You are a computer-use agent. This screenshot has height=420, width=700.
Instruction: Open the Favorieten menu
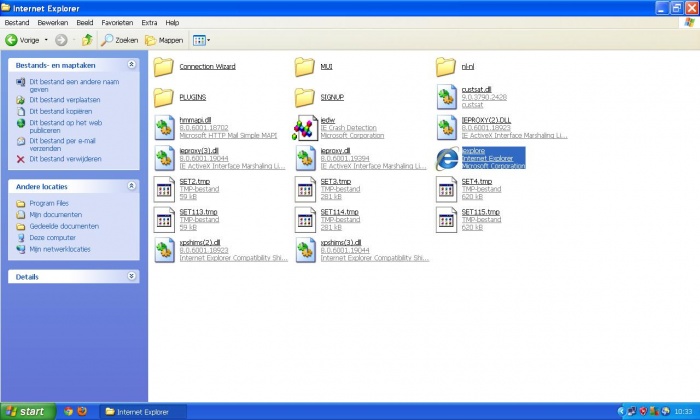click(117, 21)
